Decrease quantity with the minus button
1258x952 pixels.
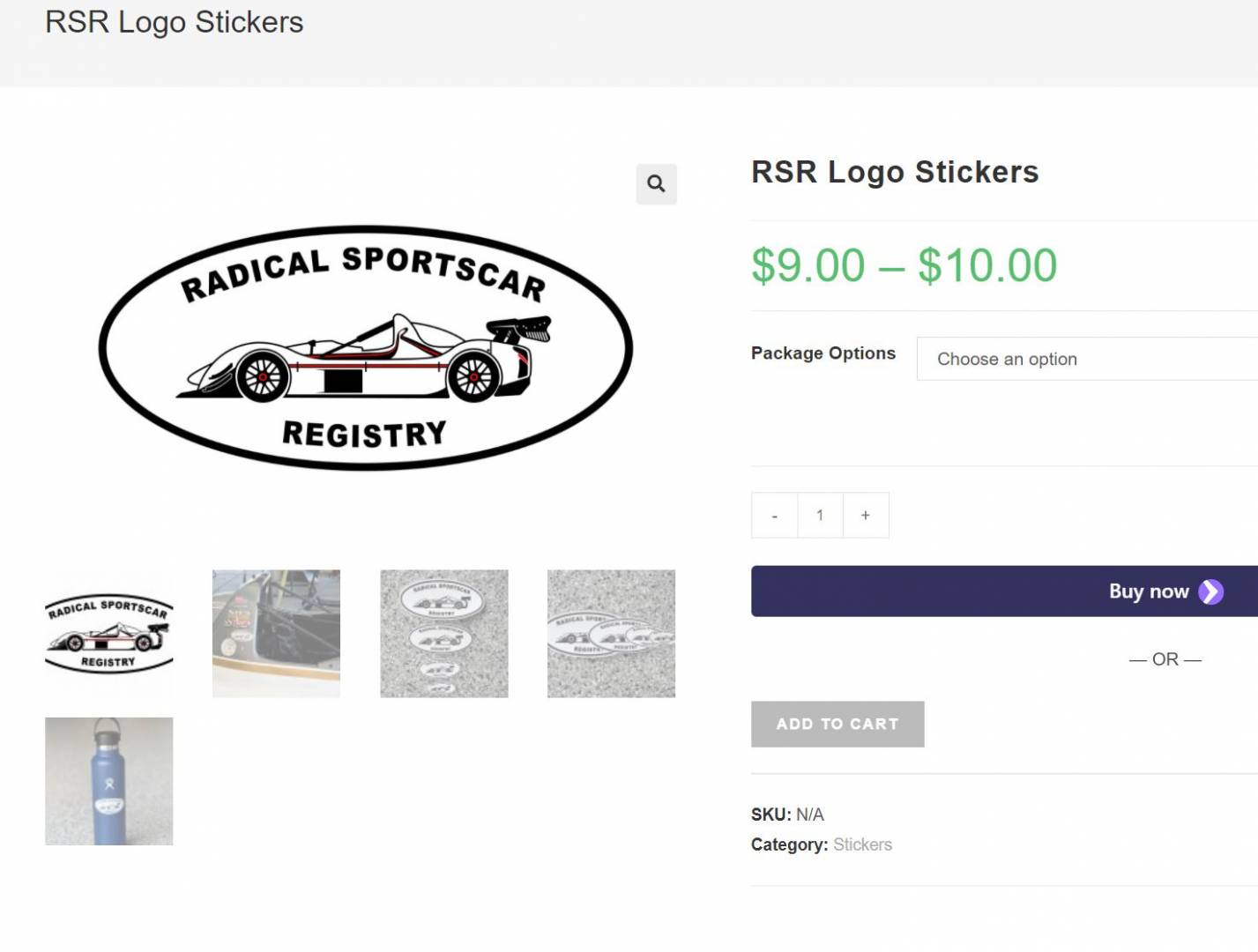[774, 516]
